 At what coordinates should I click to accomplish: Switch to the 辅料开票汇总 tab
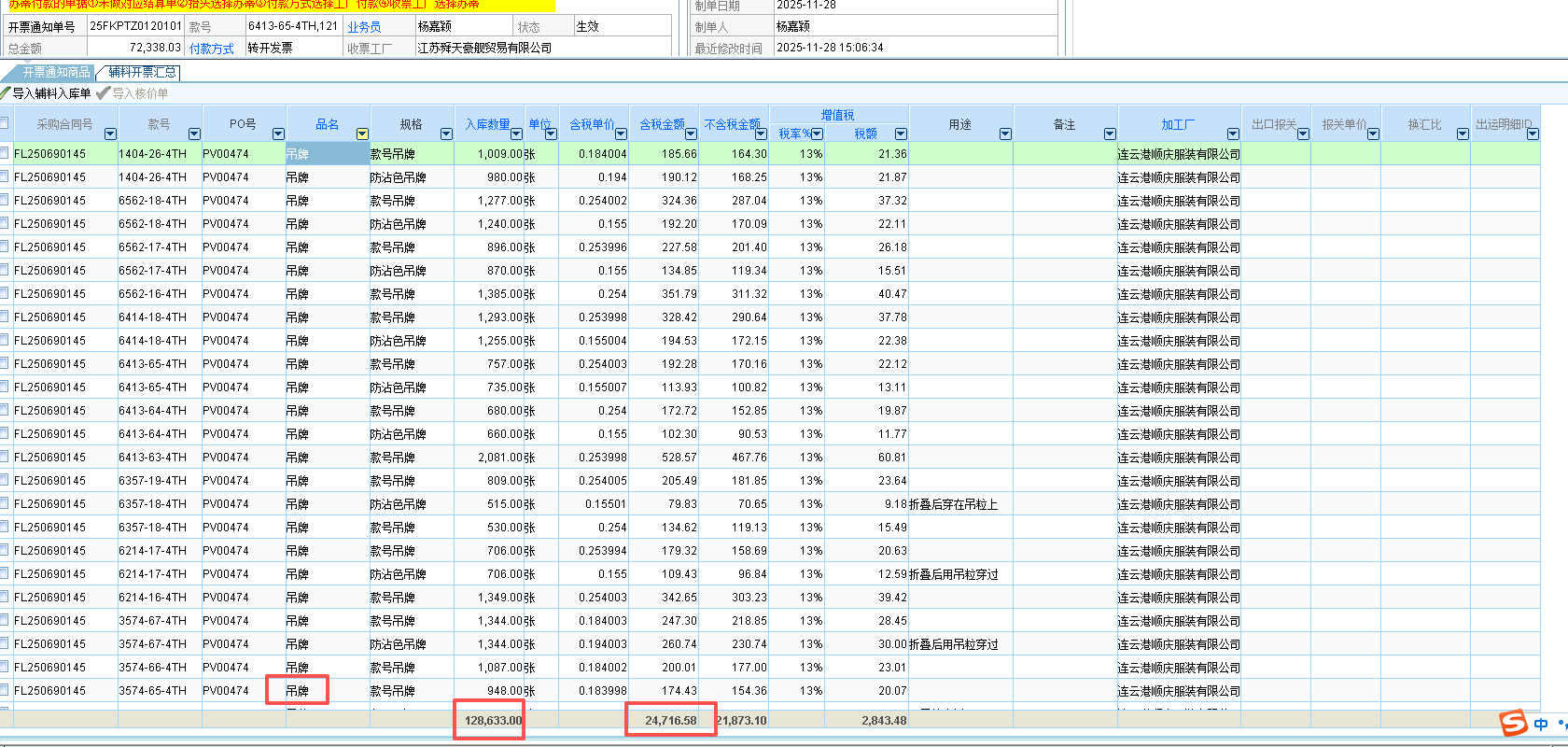coord(142,72)
